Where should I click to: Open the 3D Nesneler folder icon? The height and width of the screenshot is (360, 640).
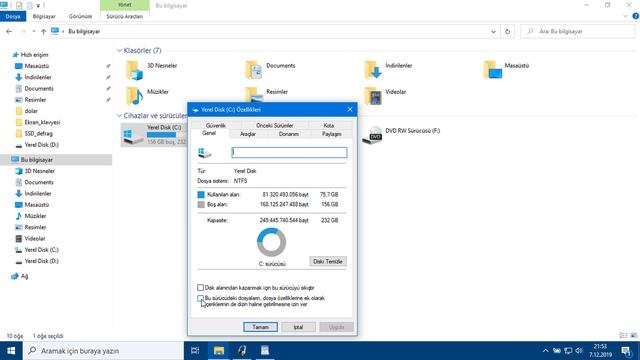(x=134, y=70)
